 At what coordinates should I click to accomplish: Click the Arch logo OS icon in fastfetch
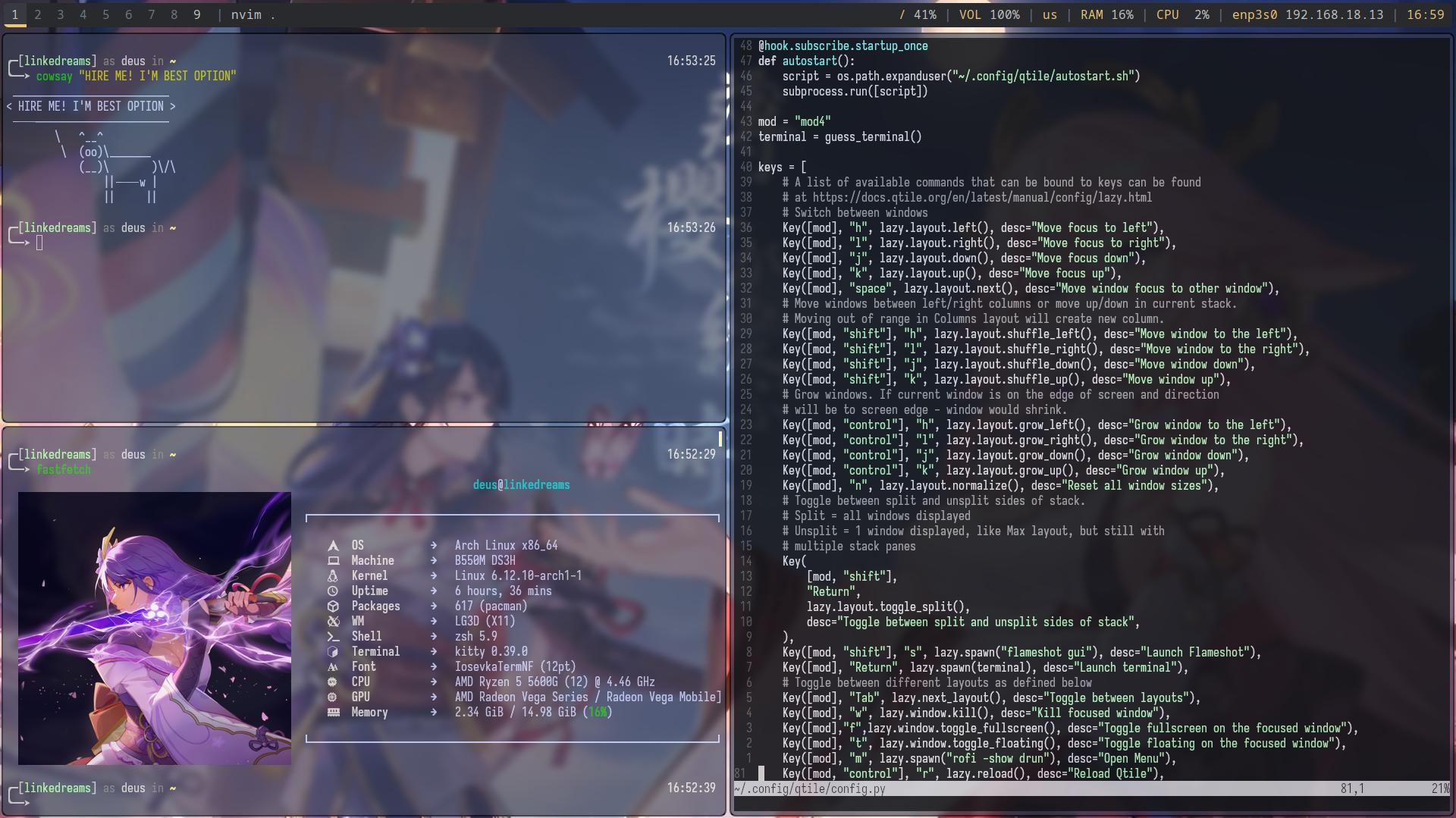333,545
